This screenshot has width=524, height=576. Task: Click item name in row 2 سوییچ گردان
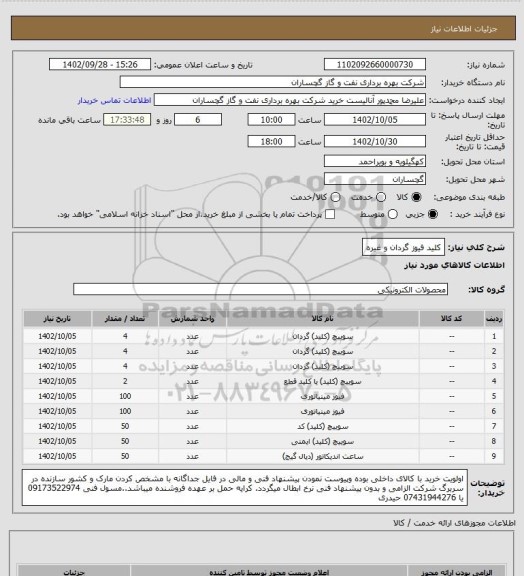point(323,352)
